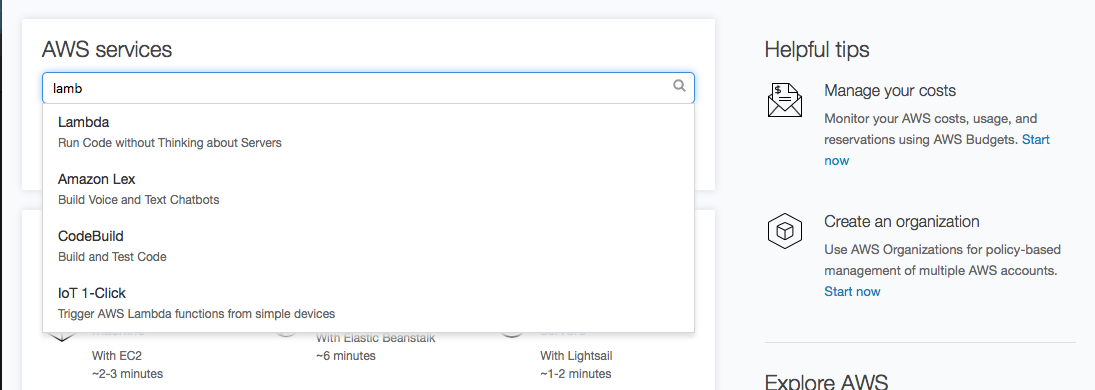Screen dimensions: 1095x390
Task: Click the 'Build and Test Code' description
Action: tap(112, 257)
